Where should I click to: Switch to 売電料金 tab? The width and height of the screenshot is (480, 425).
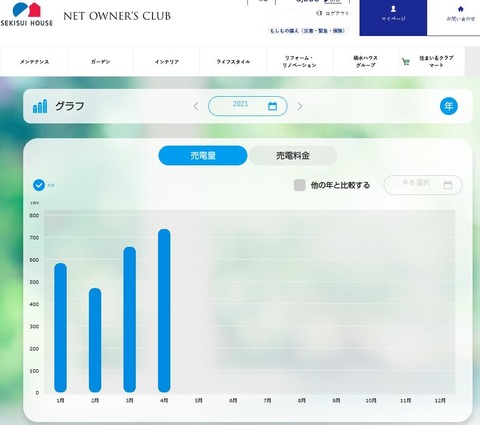(293, 155)
